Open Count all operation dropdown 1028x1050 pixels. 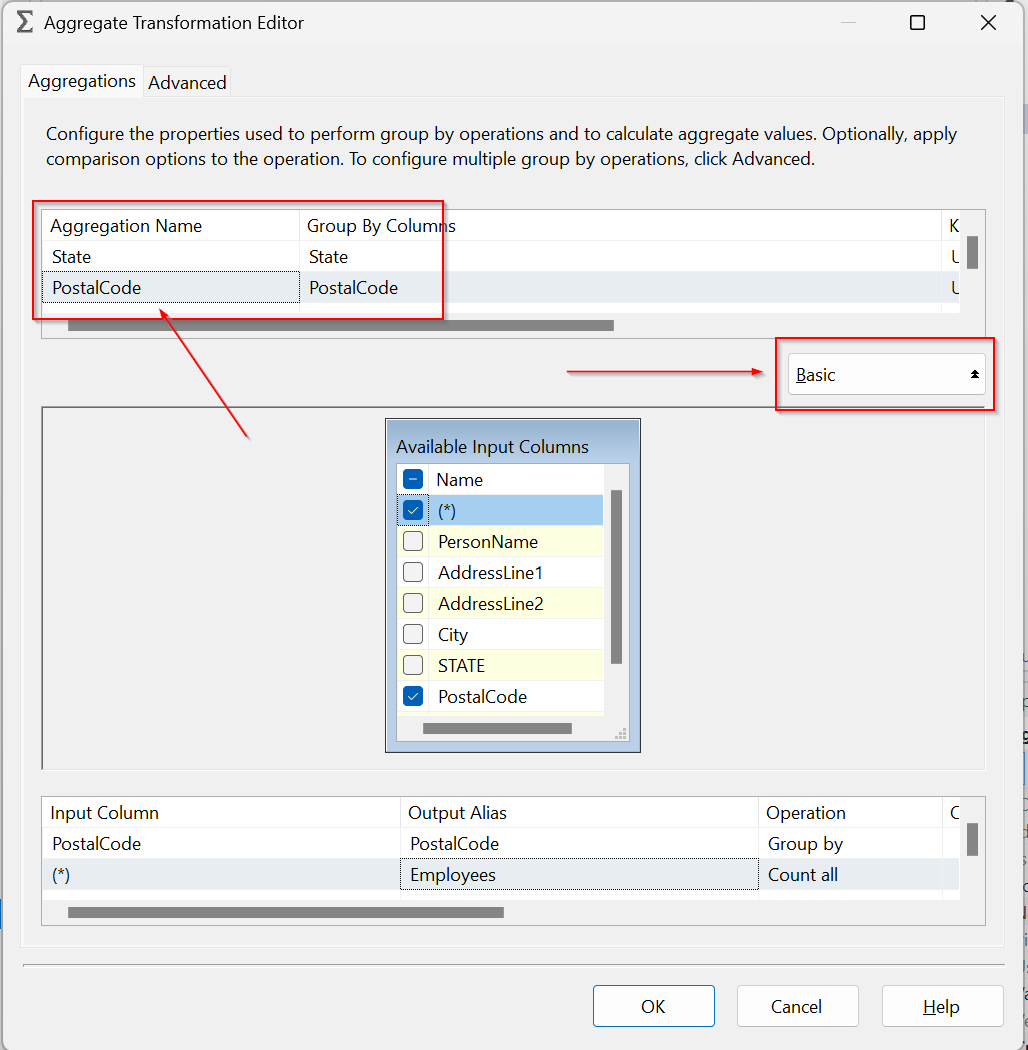coord(850,874)
